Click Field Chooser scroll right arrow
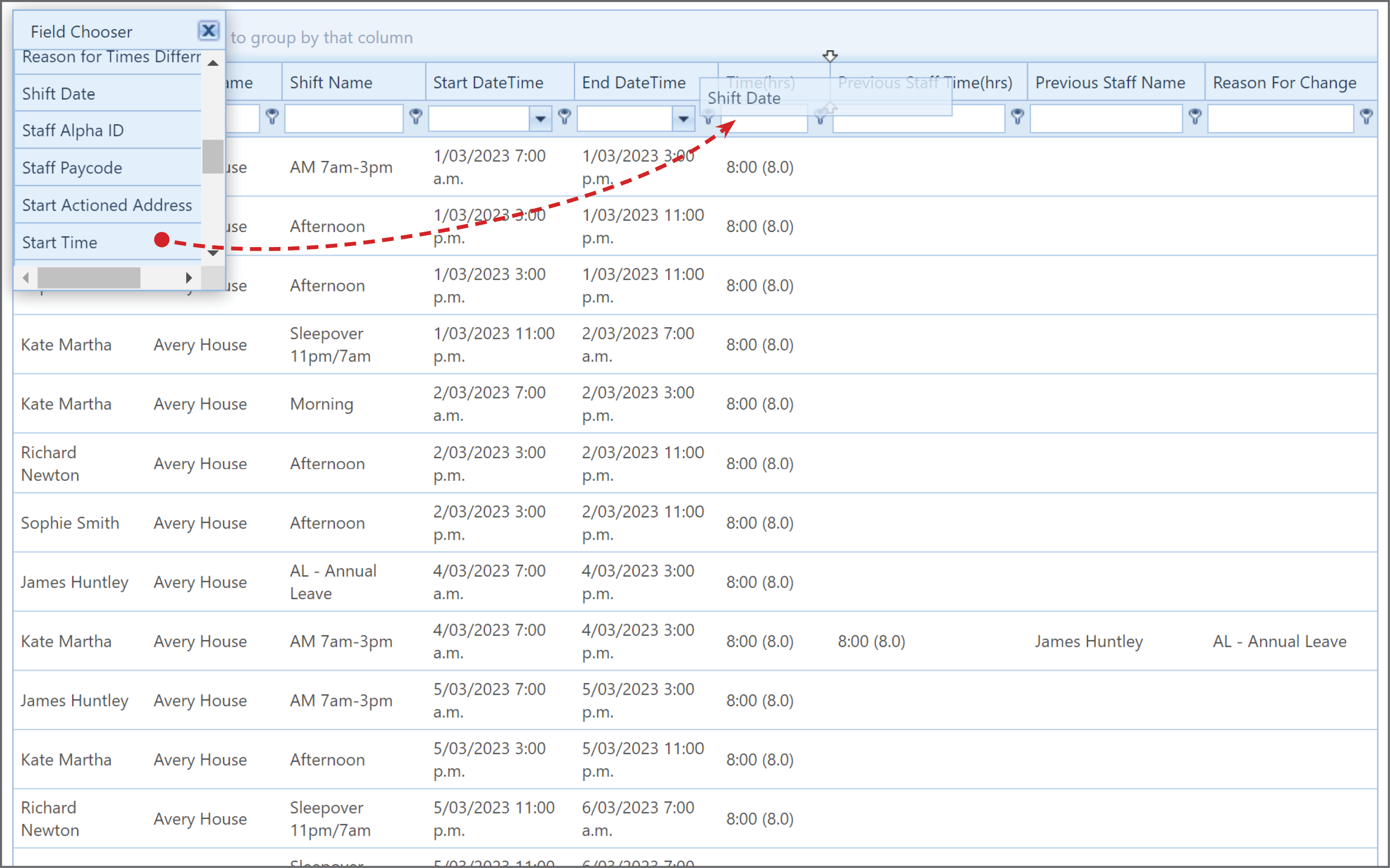Image resolution: width=1390 pixels, height=868 pixels. (189, 278)
